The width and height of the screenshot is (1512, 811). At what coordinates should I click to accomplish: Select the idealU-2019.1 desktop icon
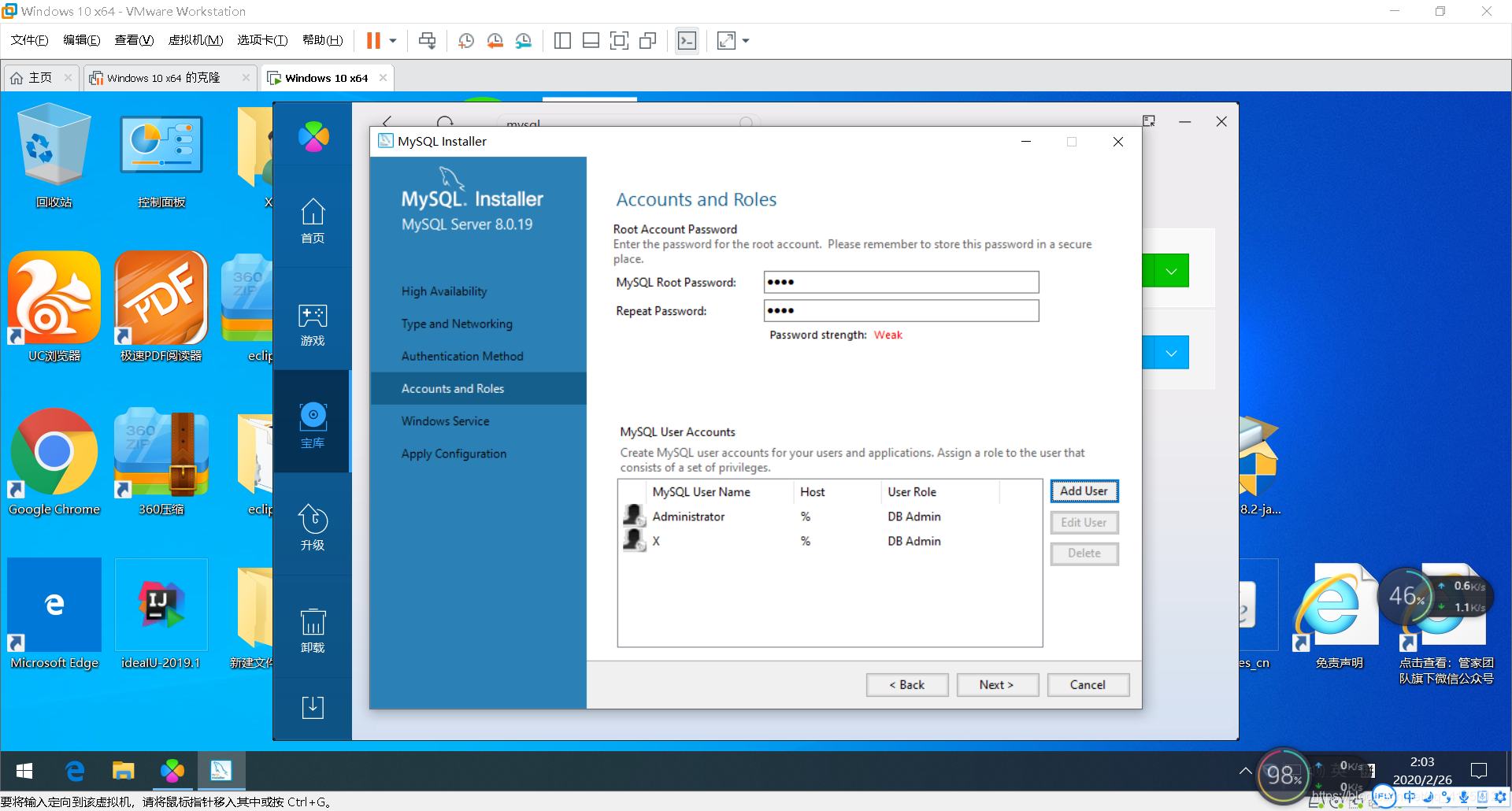(161, 615)
